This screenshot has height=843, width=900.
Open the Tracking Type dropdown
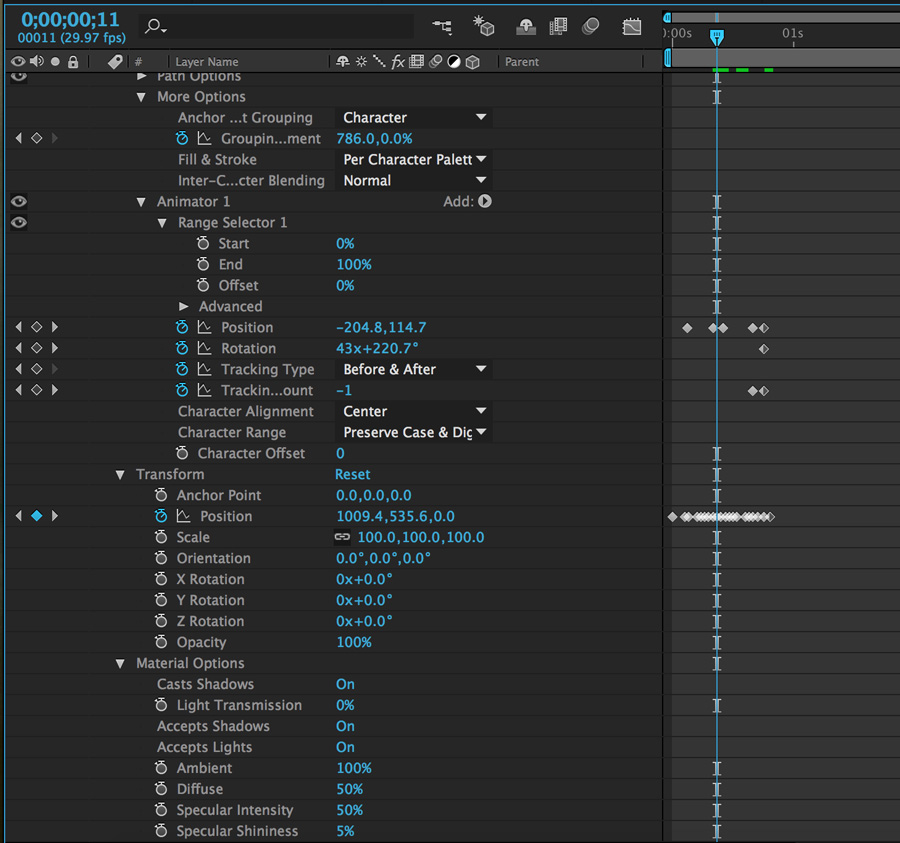tap(413, 369)
